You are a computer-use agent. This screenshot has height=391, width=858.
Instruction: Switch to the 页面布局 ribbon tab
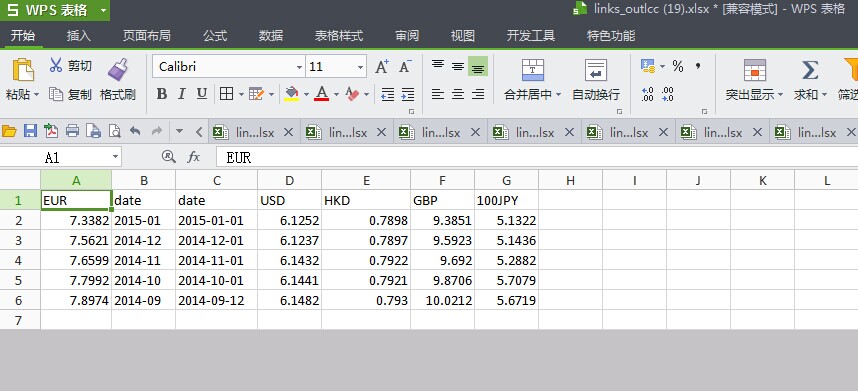[146, 36]
